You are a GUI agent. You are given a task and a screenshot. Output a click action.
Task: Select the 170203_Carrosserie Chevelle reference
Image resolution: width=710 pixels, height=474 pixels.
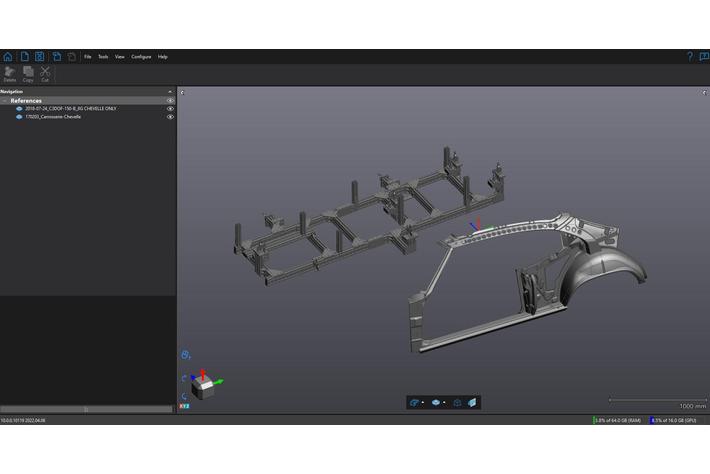click(x=53, y=117)
